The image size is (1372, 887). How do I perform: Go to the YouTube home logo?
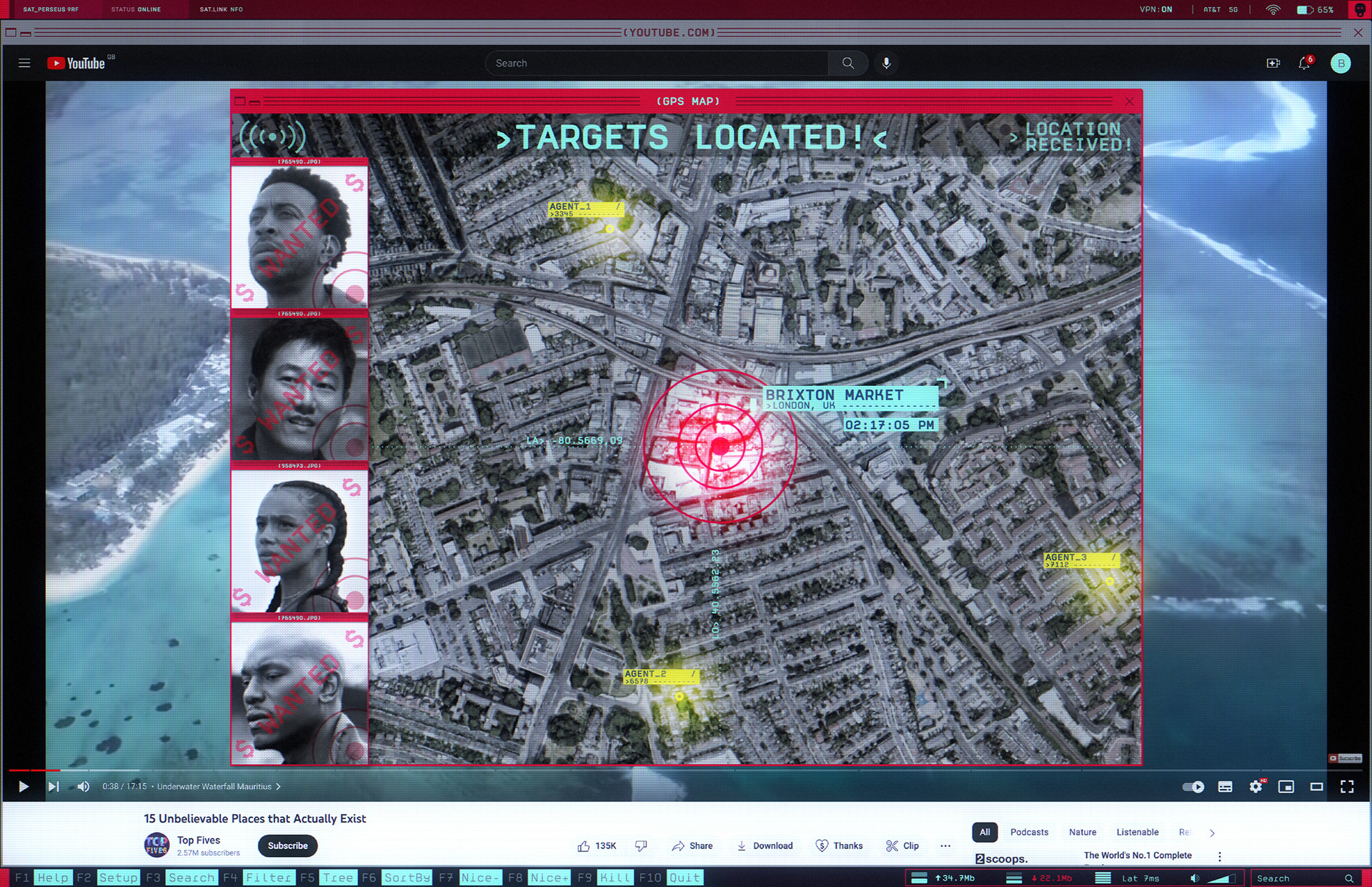[x=76, y=63]
